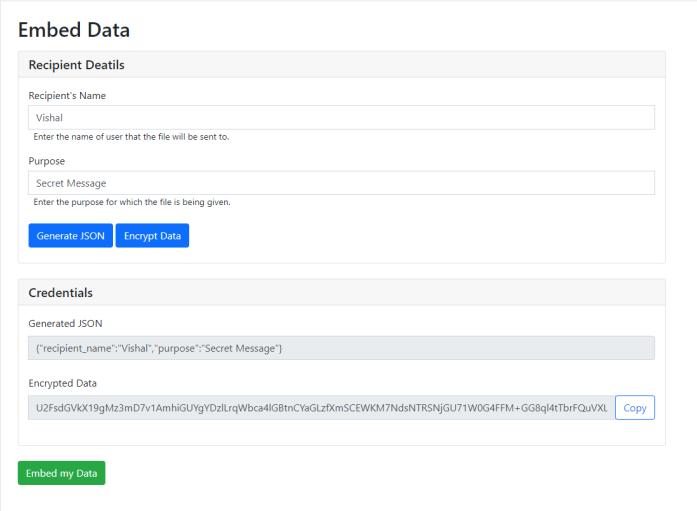
Task: Focus the Purpose text field
Action: (x=340, y=183)
